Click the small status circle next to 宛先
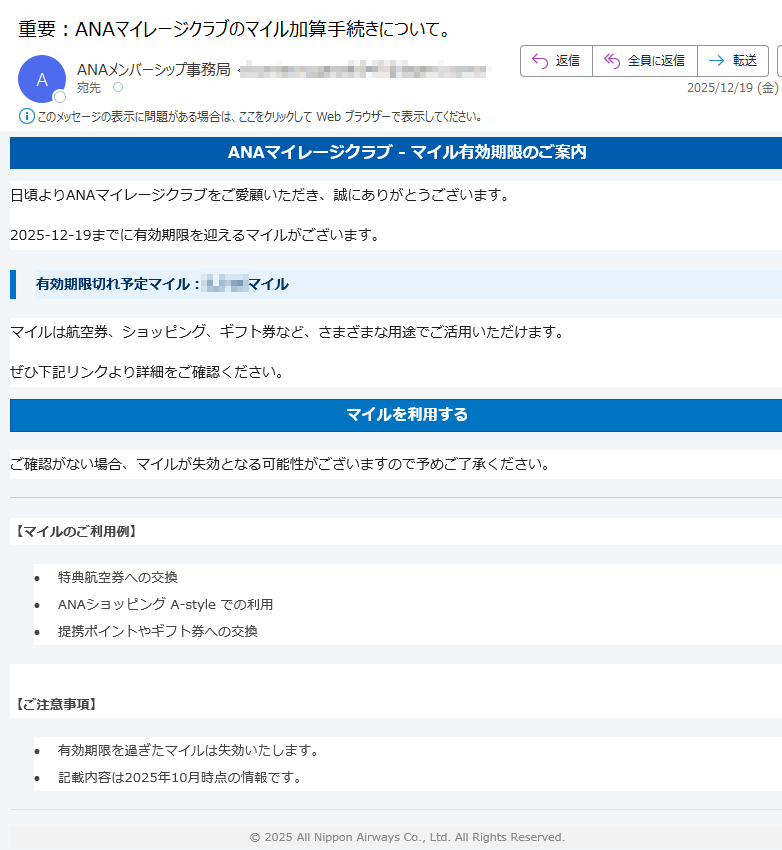This screenshot has height=850, width=782. (117, 88)
